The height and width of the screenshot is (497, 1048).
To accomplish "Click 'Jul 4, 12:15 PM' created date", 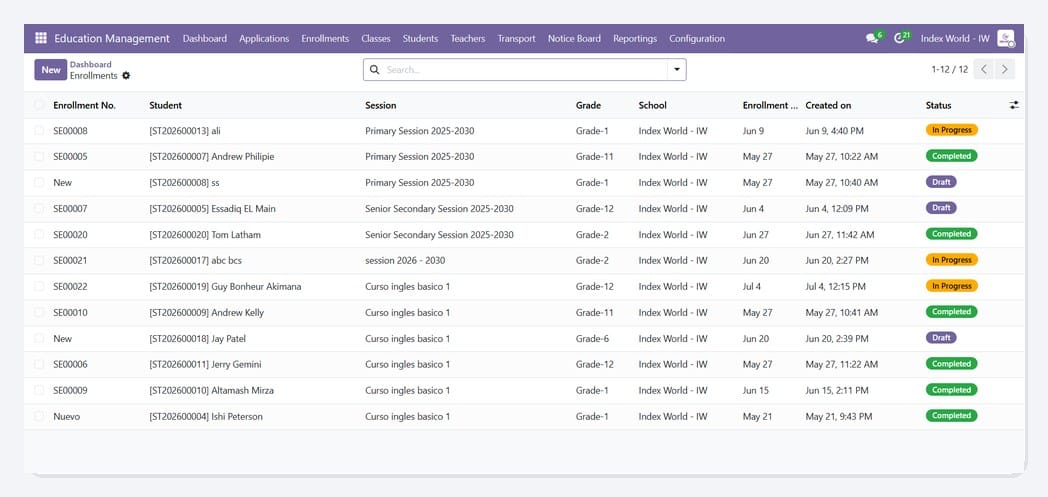I will (835, 287).
